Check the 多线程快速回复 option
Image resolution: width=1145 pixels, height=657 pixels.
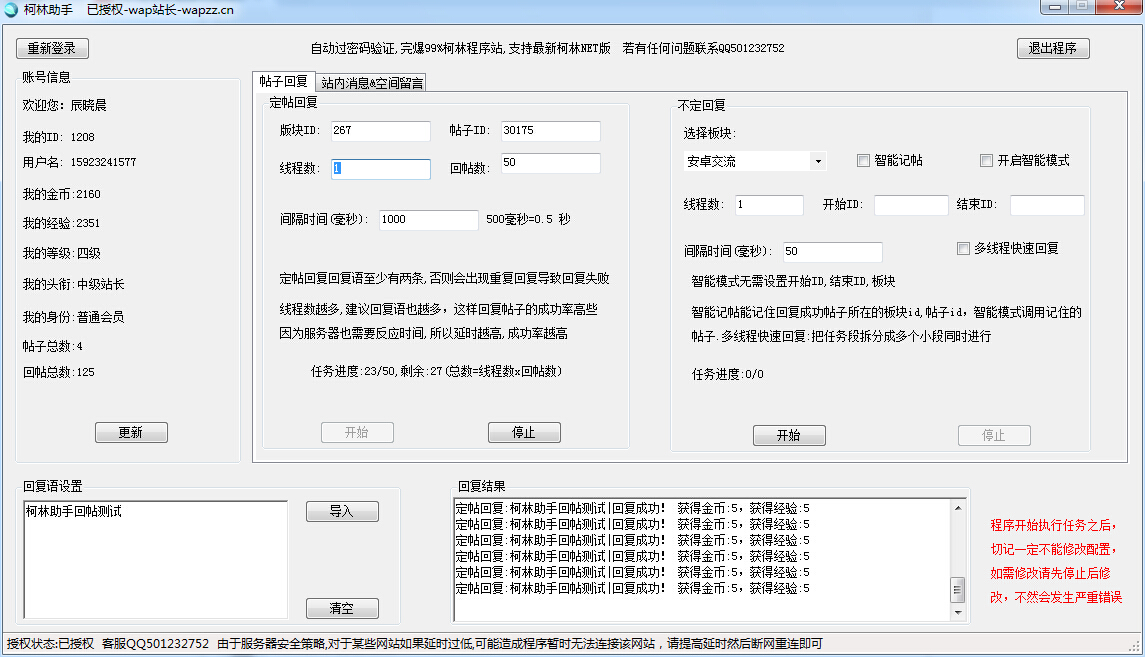tap(964, 249)
